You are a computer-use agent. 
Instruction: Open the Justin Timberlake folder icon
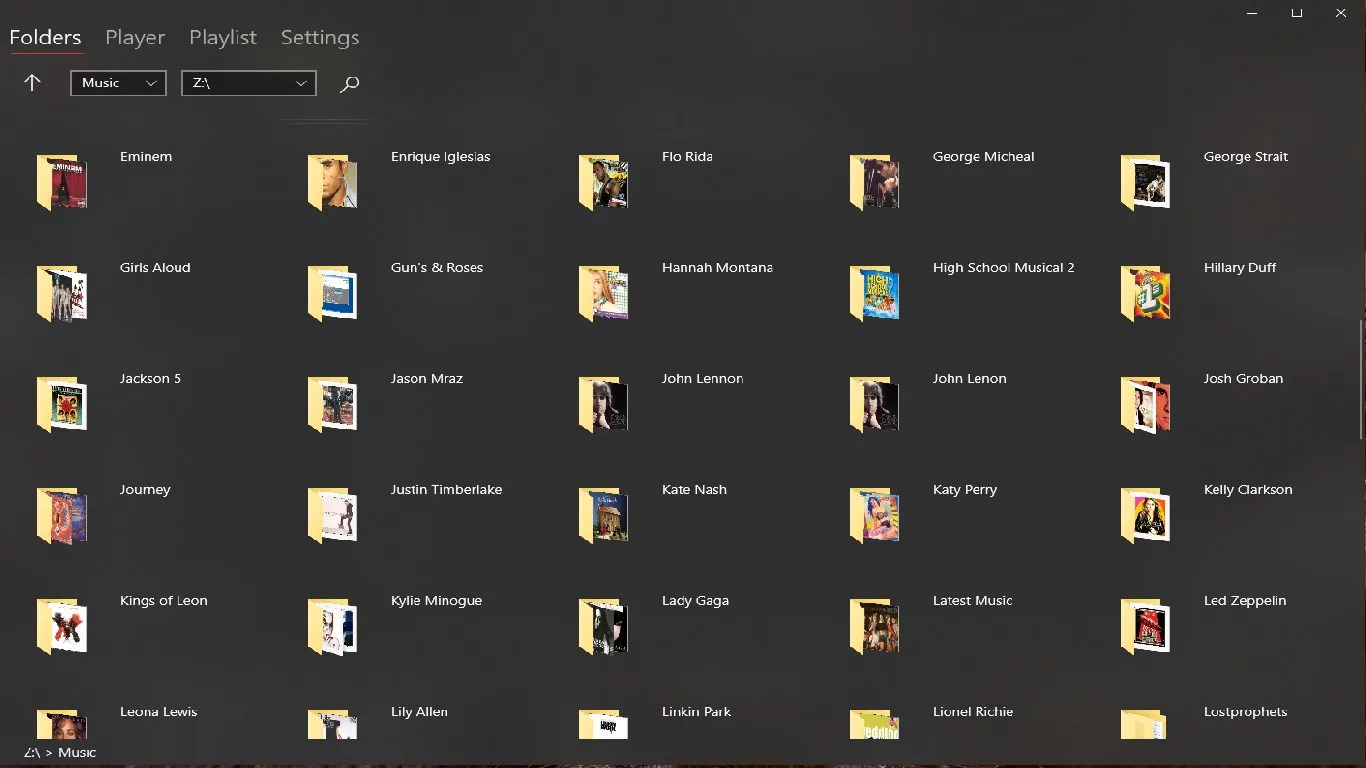click(333, 515)
